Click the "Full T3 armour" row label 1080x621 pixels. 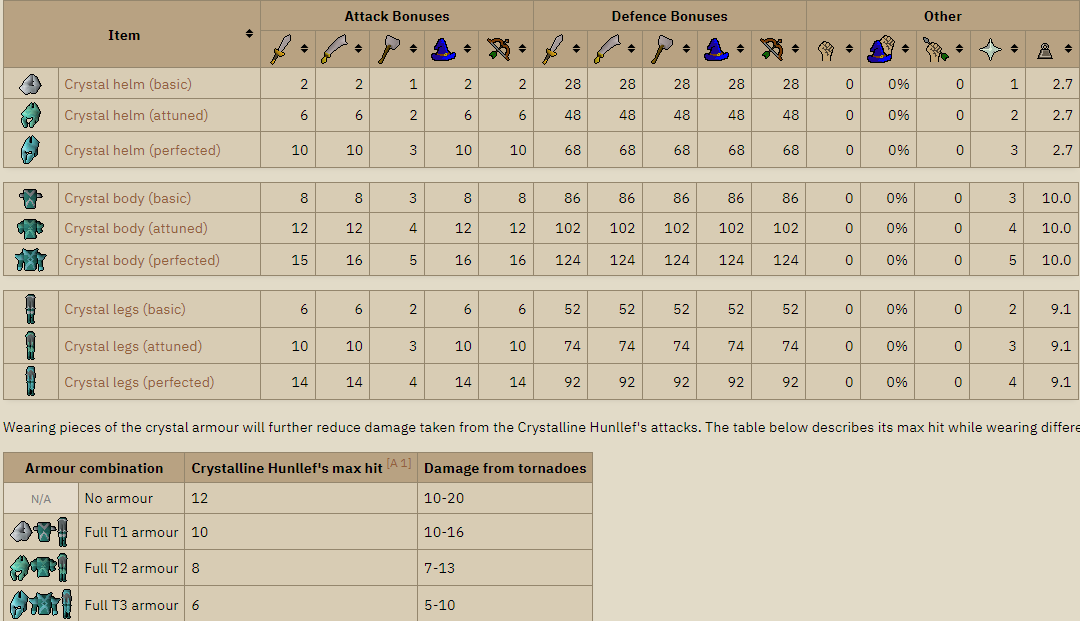coord(132,605)
